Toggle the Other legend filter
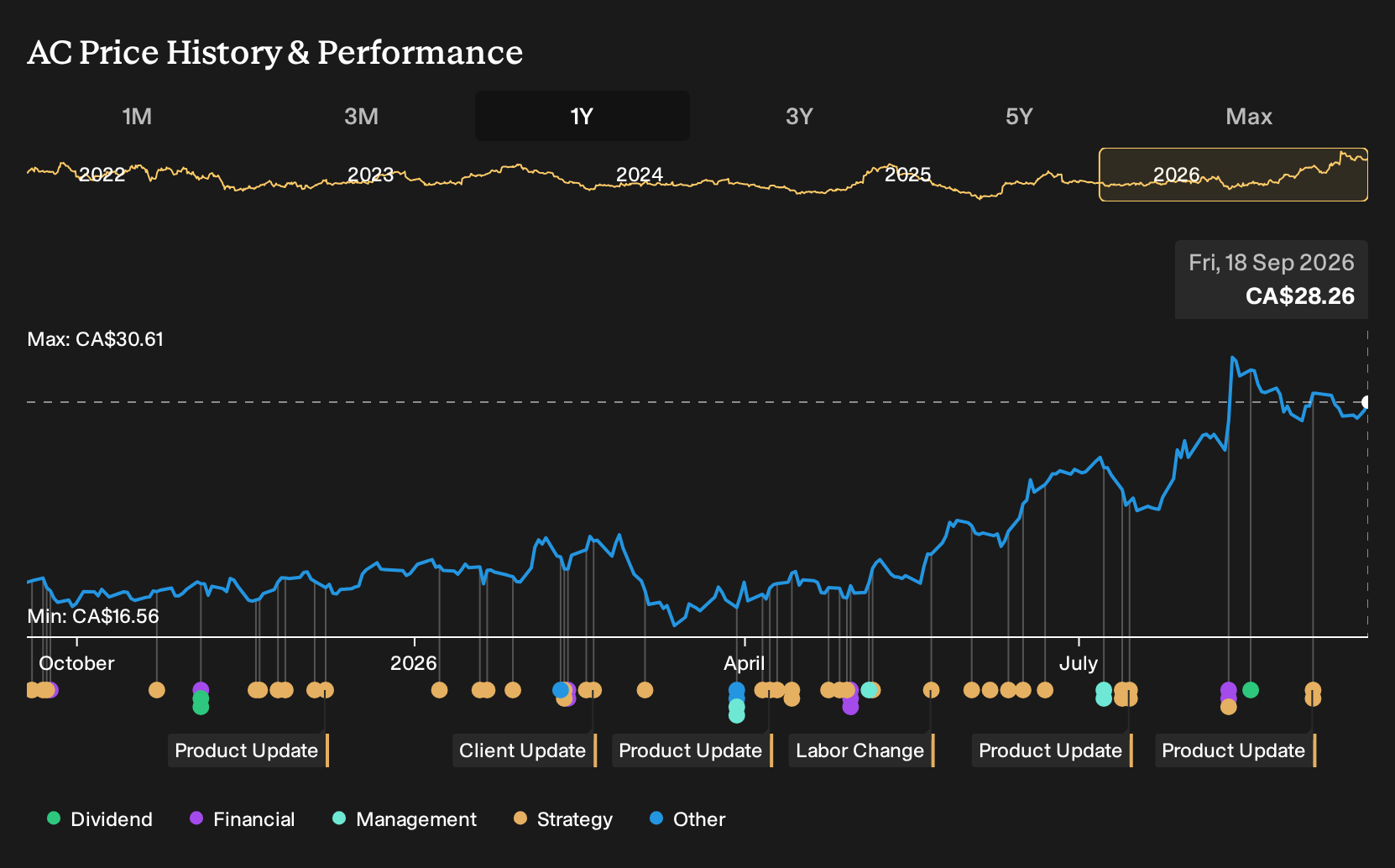 [687, 819]
